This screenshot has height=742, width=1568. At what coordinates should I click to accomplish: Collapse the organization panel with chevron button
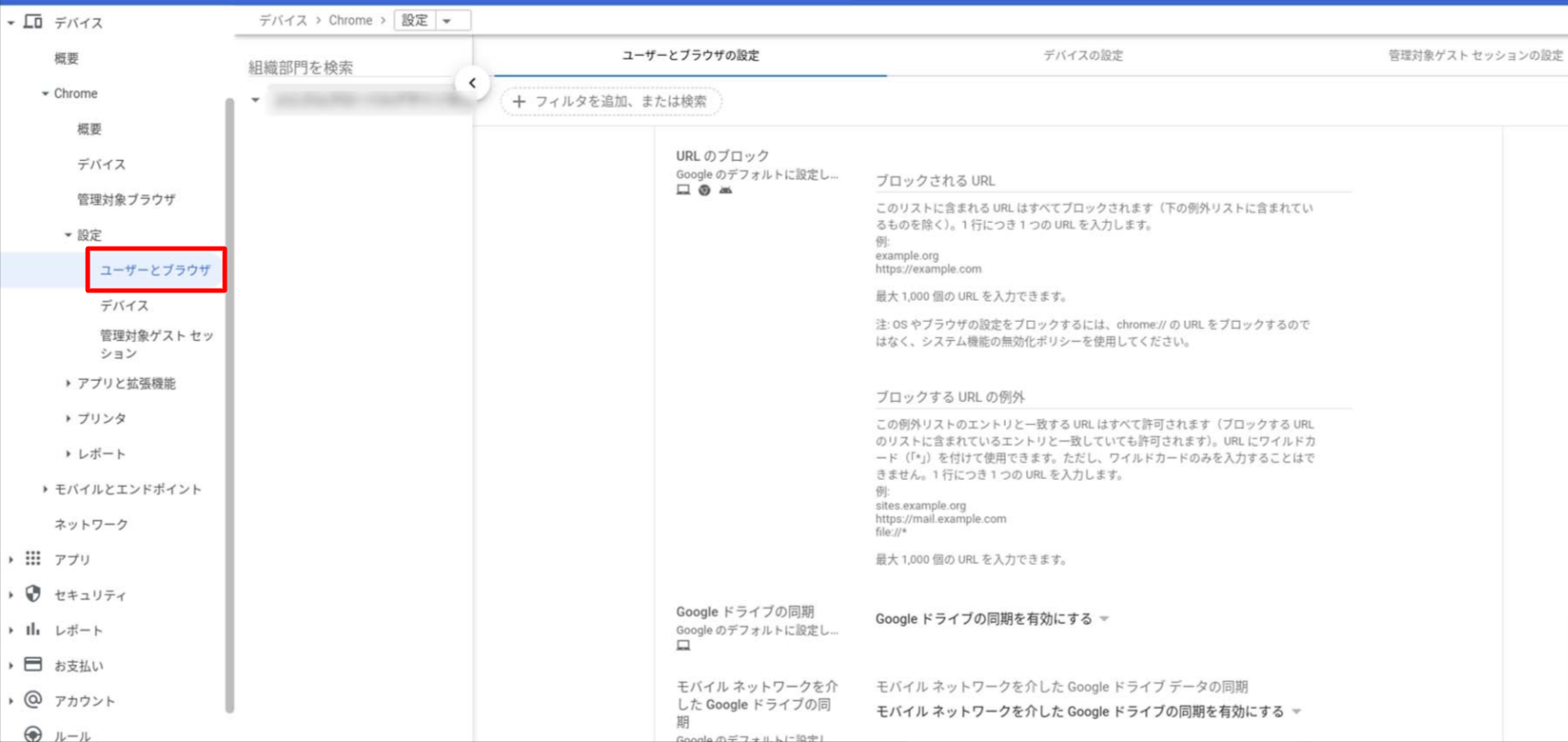click(472, 83)
